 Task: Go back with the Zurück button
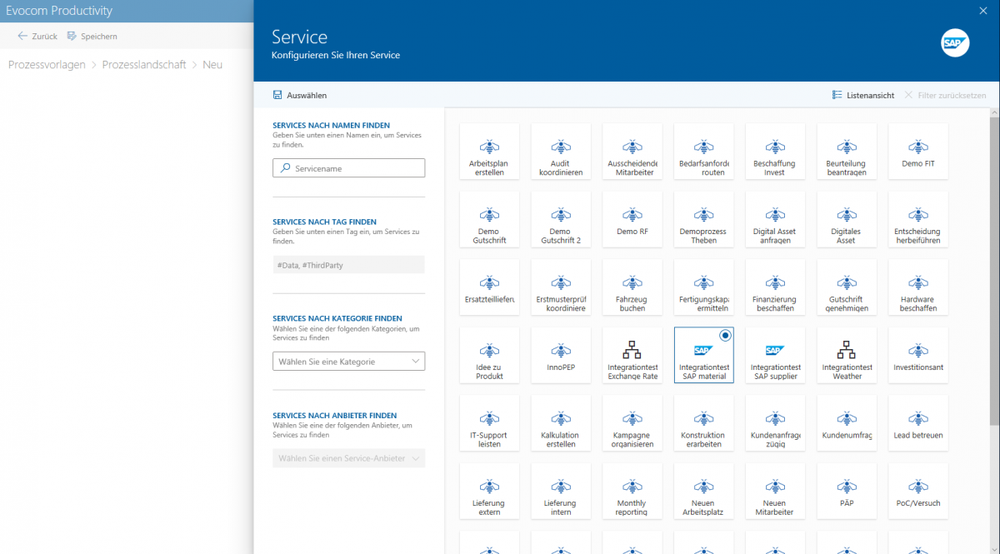point(38,36)
